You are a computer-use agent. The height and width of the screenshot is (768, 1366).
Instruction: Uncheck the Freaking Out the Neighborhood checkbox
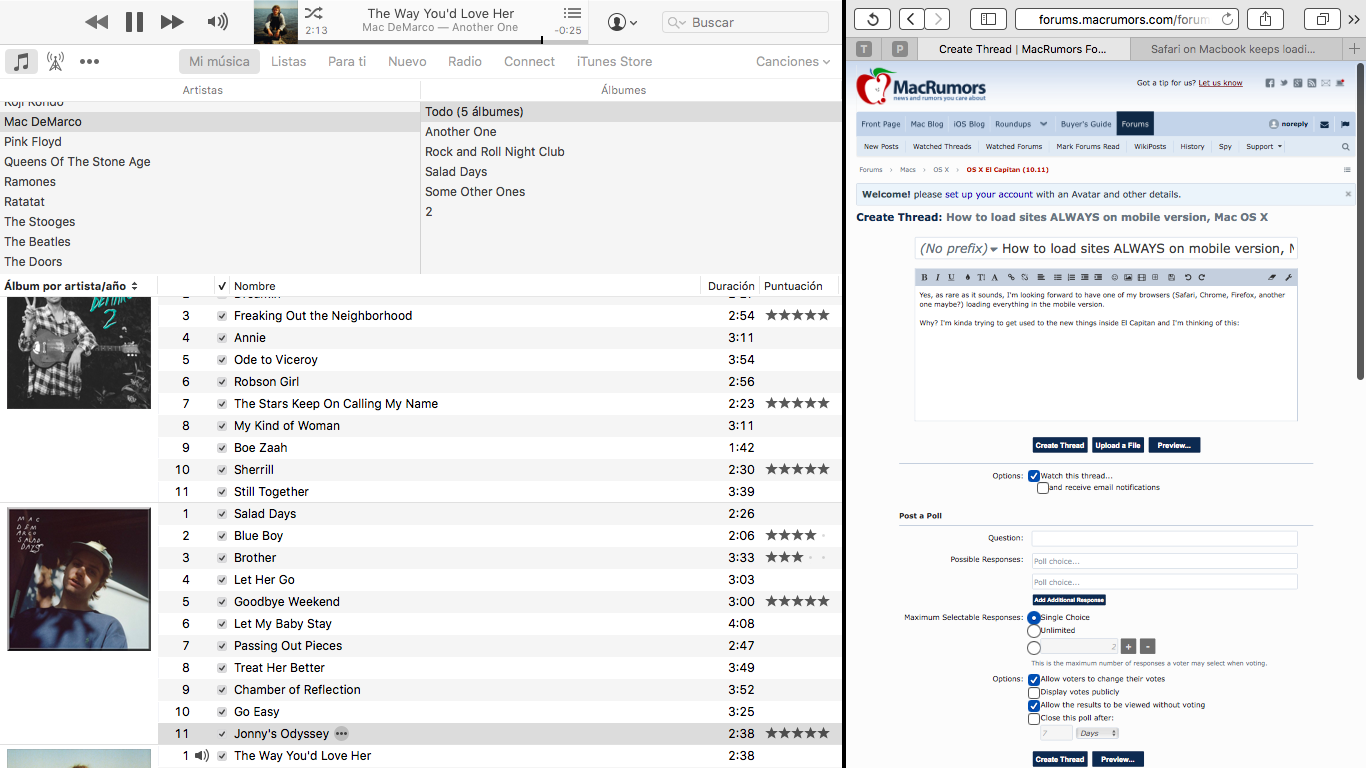tap(222, 316)
